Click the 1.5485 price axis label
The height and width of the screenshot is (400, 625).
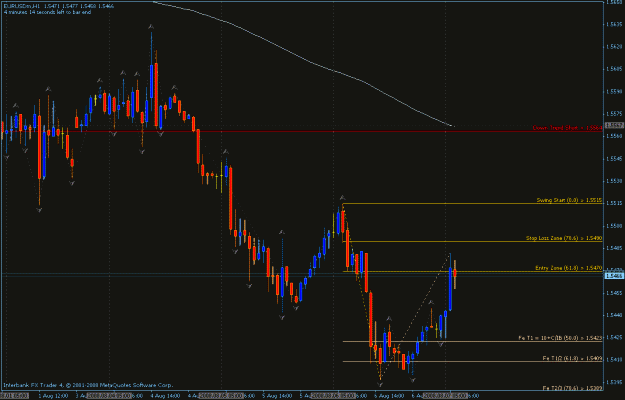pyautogui.click(x=614, y=248)
